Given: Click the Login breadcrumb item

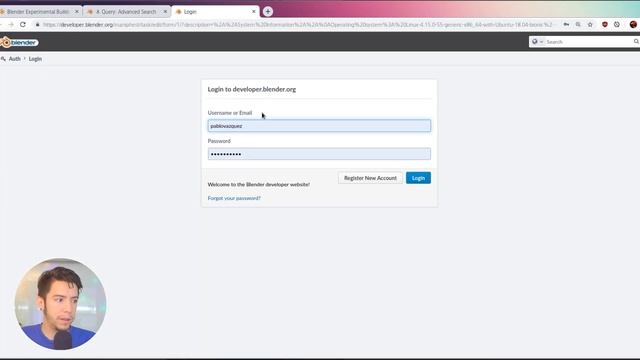Looking at the screenshot, I should (x=35, y=59).
